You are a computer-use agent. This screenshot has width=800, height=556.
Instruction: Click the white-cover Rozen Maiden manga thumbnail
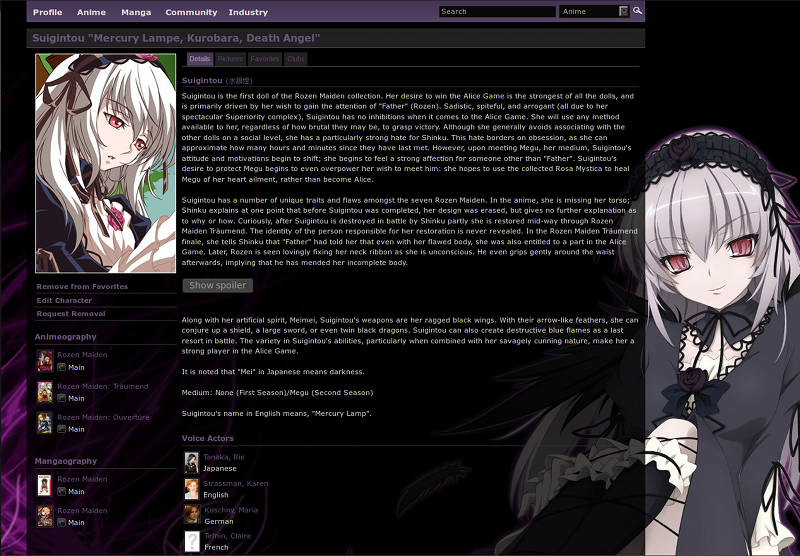[x=45, y=485]
